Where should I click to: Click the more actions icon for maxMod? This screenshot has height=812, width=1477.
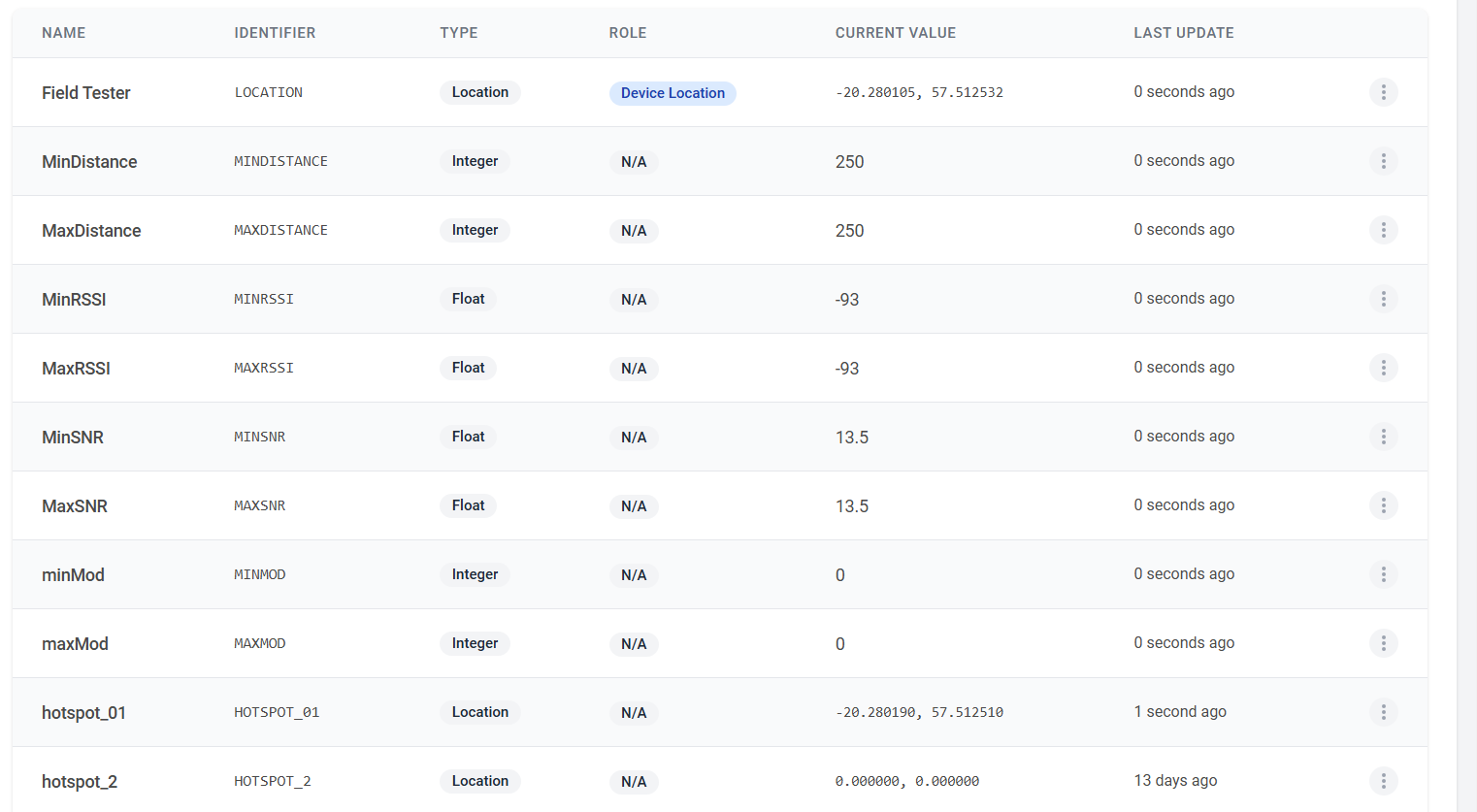point(1383,643)
